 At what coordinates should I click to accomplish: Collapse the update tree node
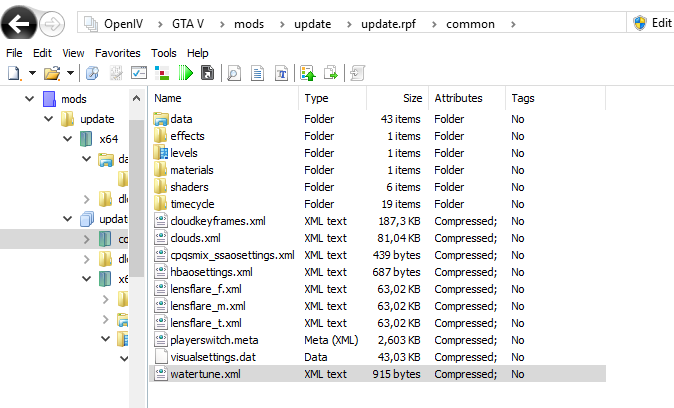tap(49, 119)
